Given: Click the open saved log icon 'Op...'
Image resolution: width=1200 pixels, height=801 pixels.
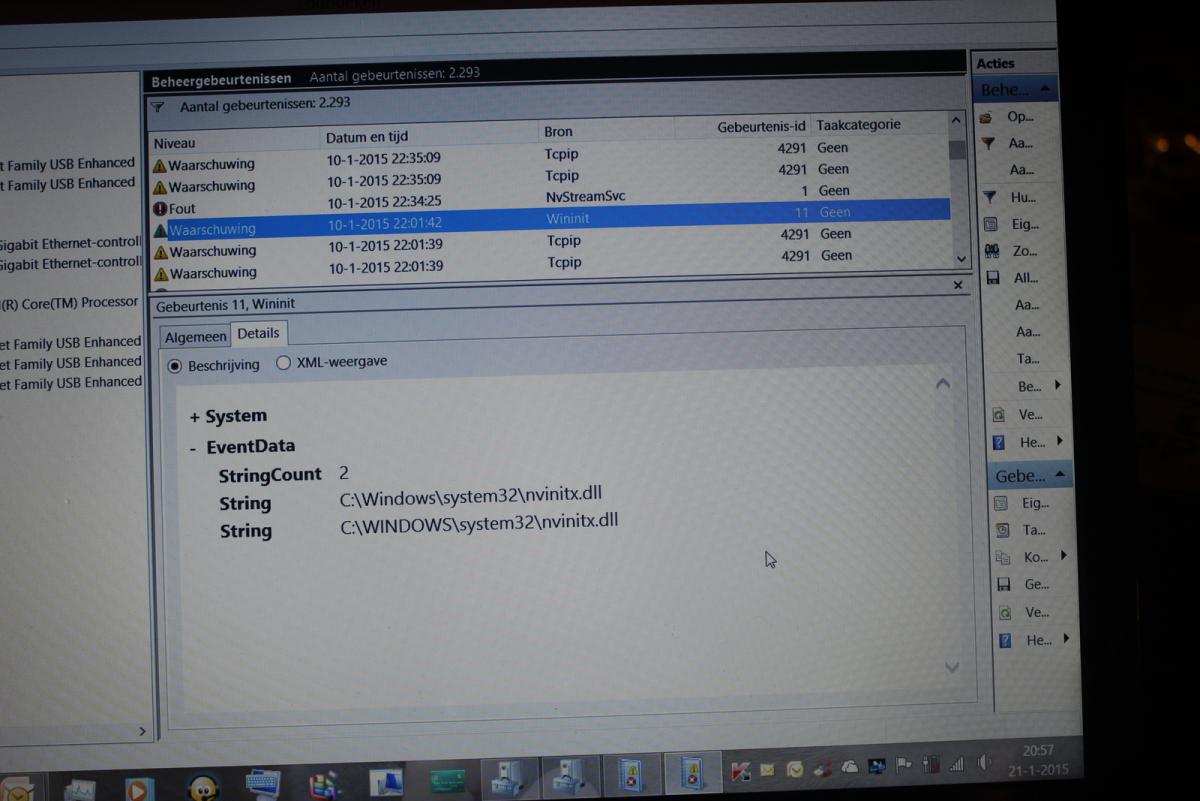Looking at the screenshot, I should pos(987,117).
